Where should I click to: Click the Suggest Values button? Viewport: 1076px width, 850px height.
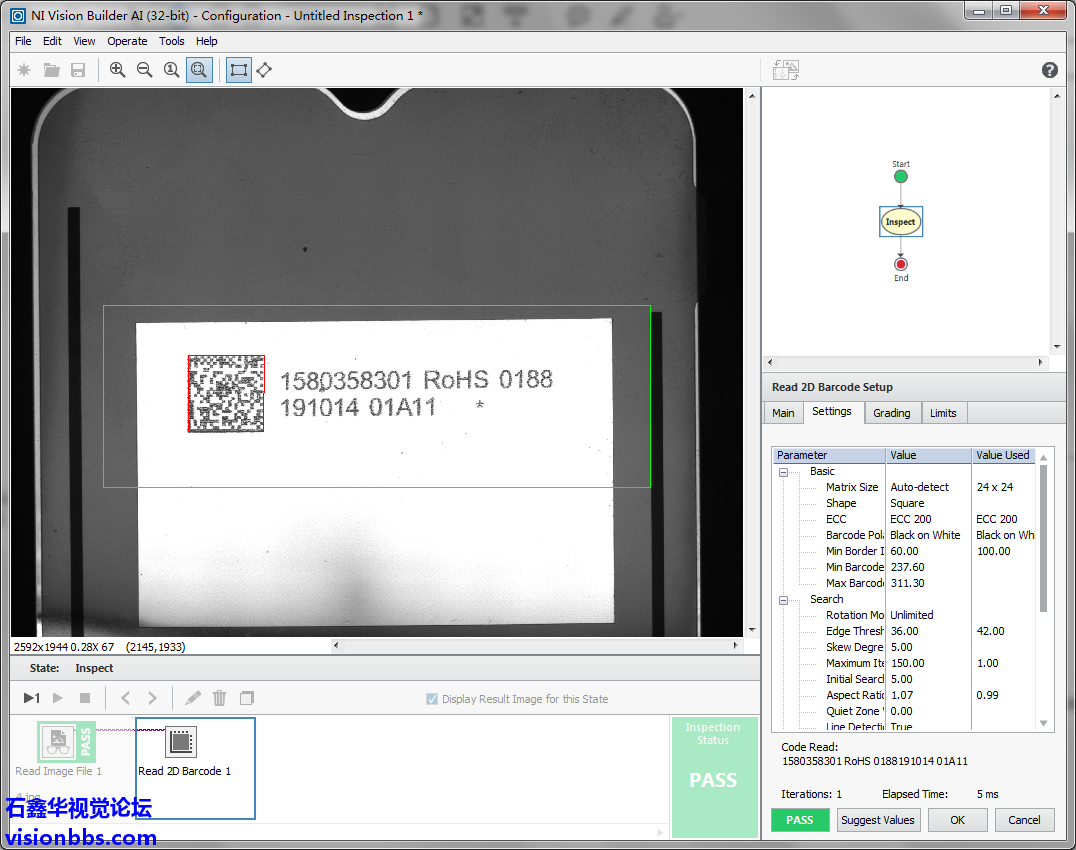pyautogui.click(x=877, y=820)
